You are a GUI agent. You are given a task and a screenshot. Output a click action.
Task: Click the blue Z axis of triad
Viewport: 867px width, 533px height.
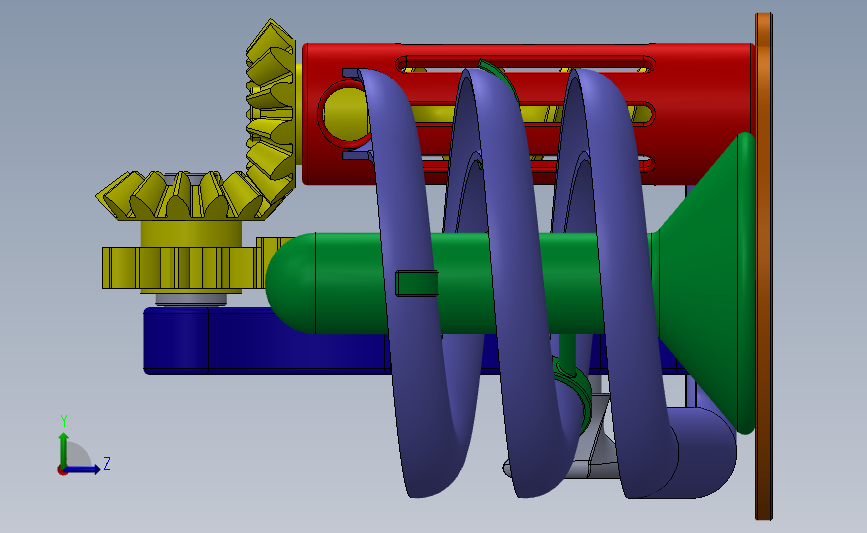[83, 470]
